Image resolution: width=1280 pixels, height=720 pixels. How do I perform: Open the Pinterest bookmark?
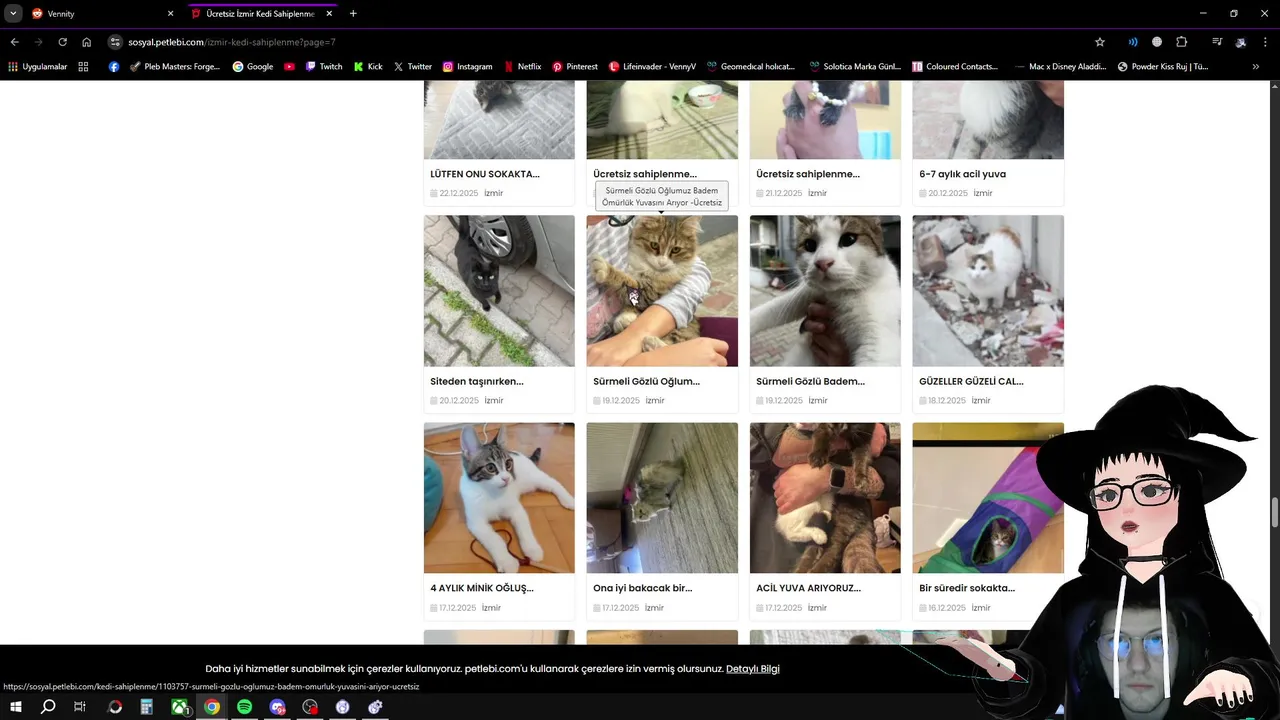tap(574, 67)
